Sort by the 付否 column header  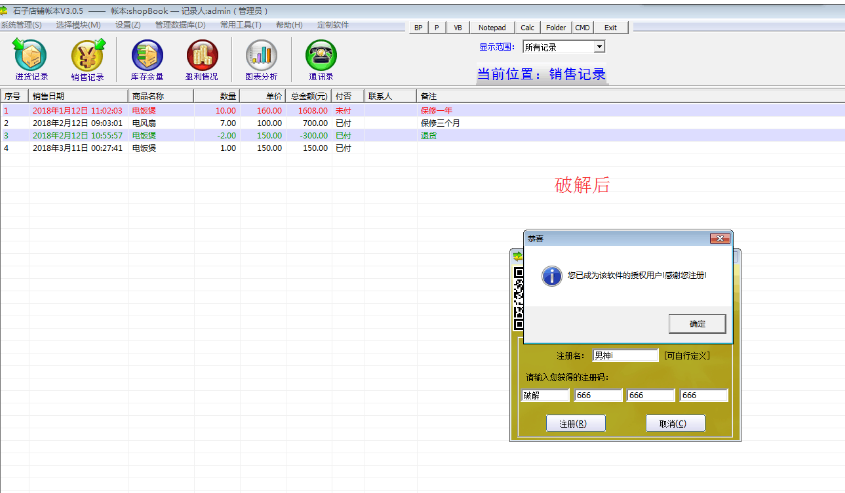[348, 96]
